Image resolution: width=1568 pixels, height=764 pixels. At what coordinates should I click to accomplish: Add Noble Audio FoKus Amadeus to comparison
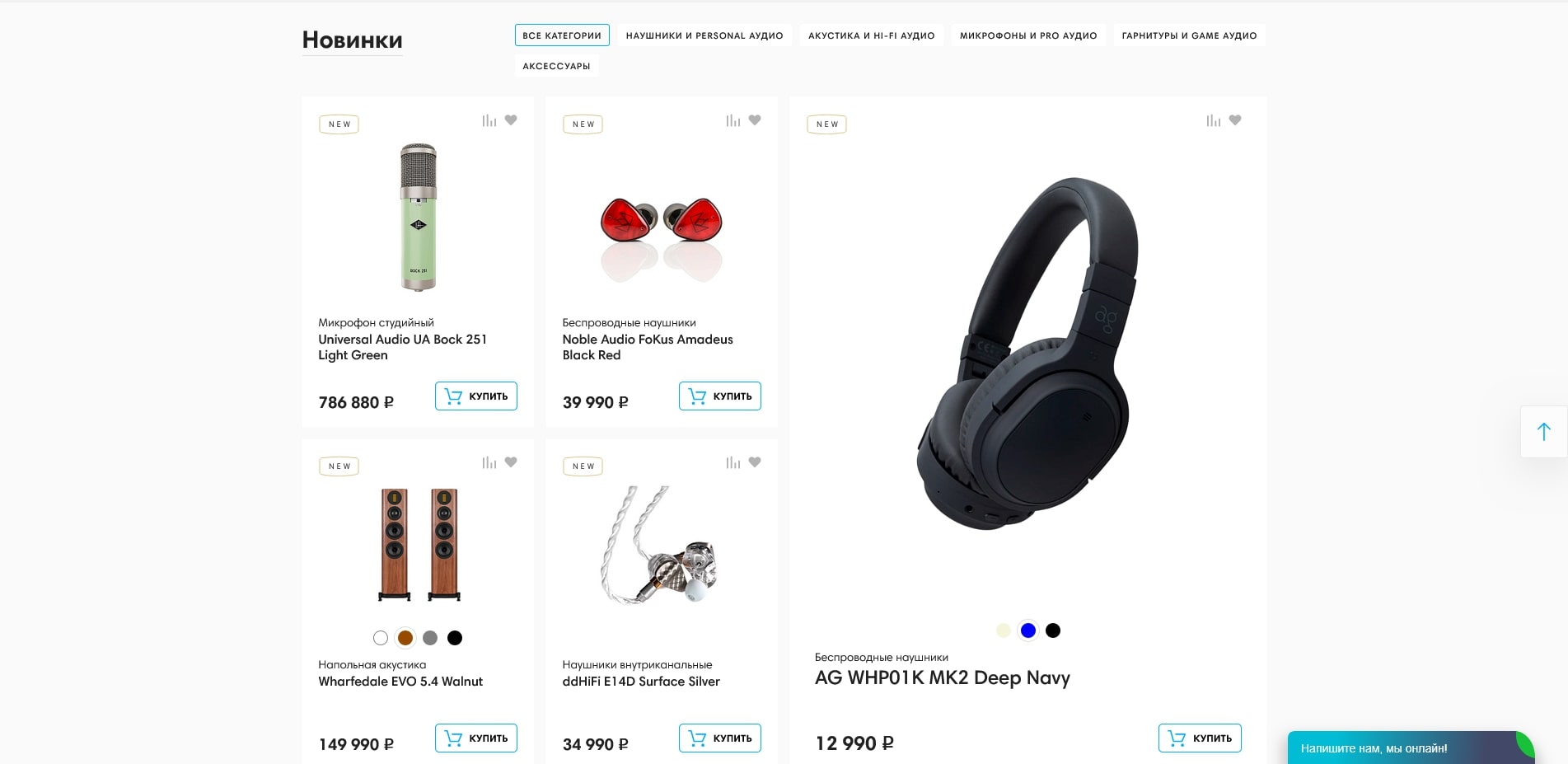coord(733,120)
